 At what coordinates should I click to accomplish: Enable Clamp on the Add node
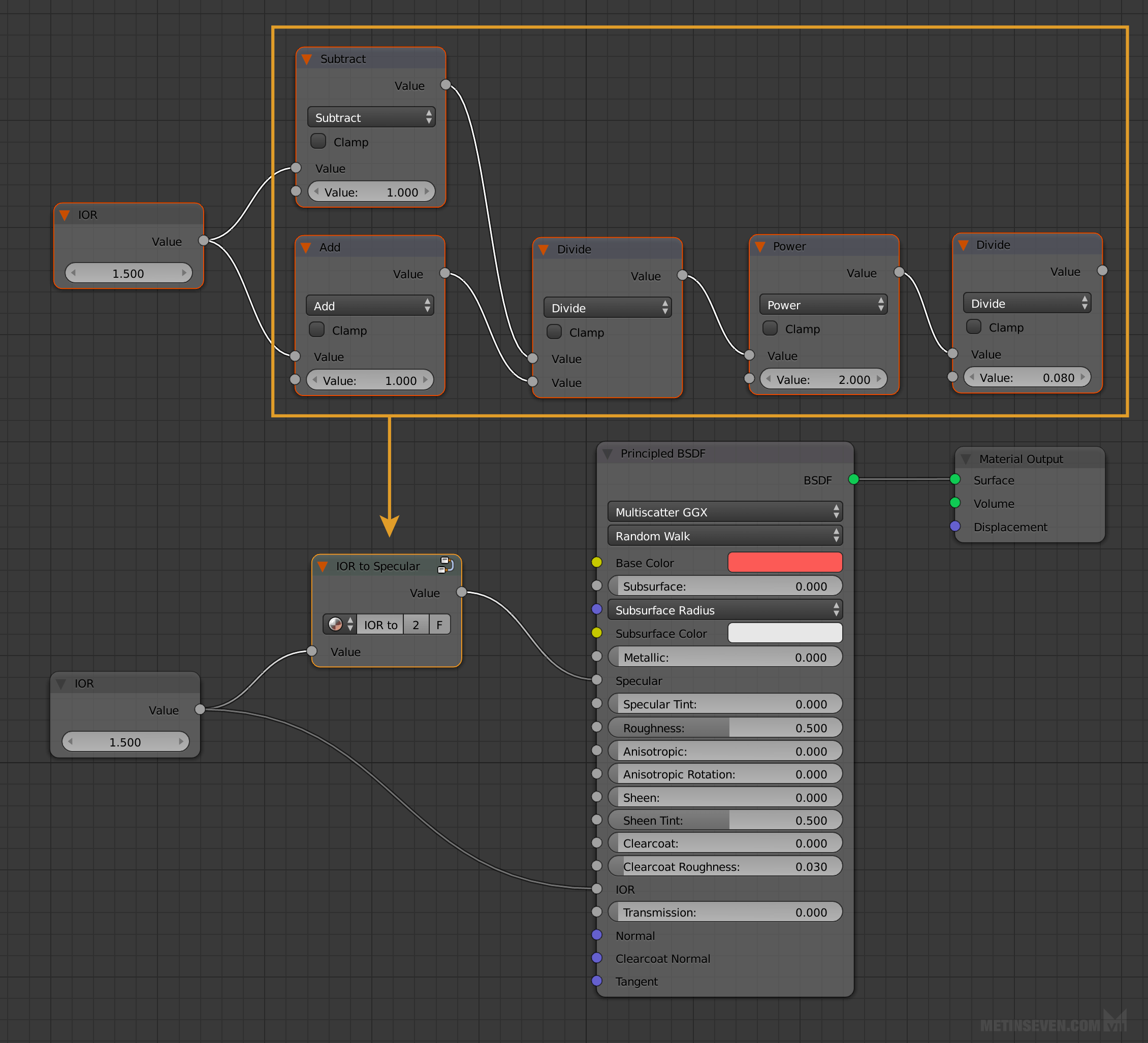point(316,329)
